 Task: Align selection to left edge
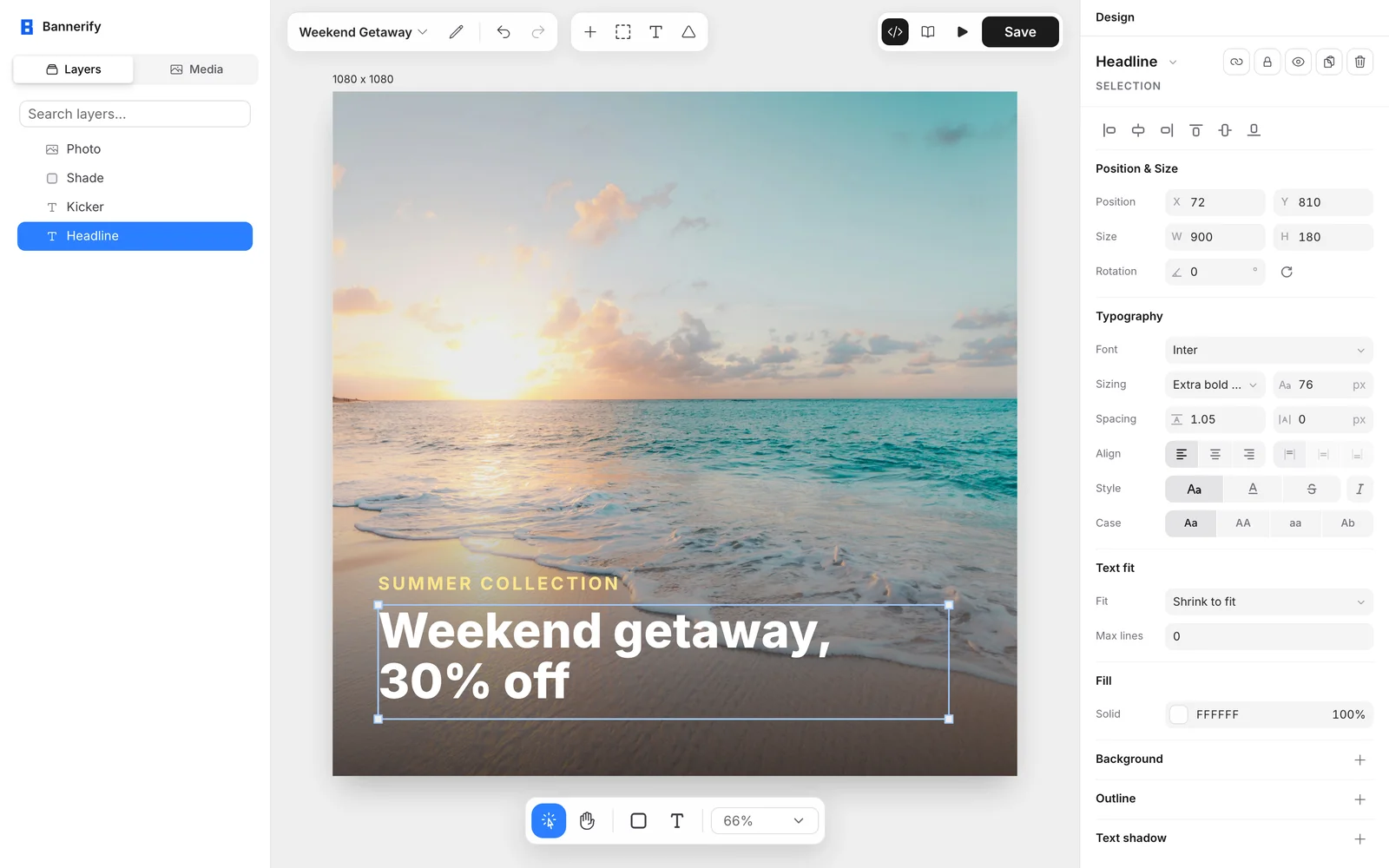[1109, 130]
